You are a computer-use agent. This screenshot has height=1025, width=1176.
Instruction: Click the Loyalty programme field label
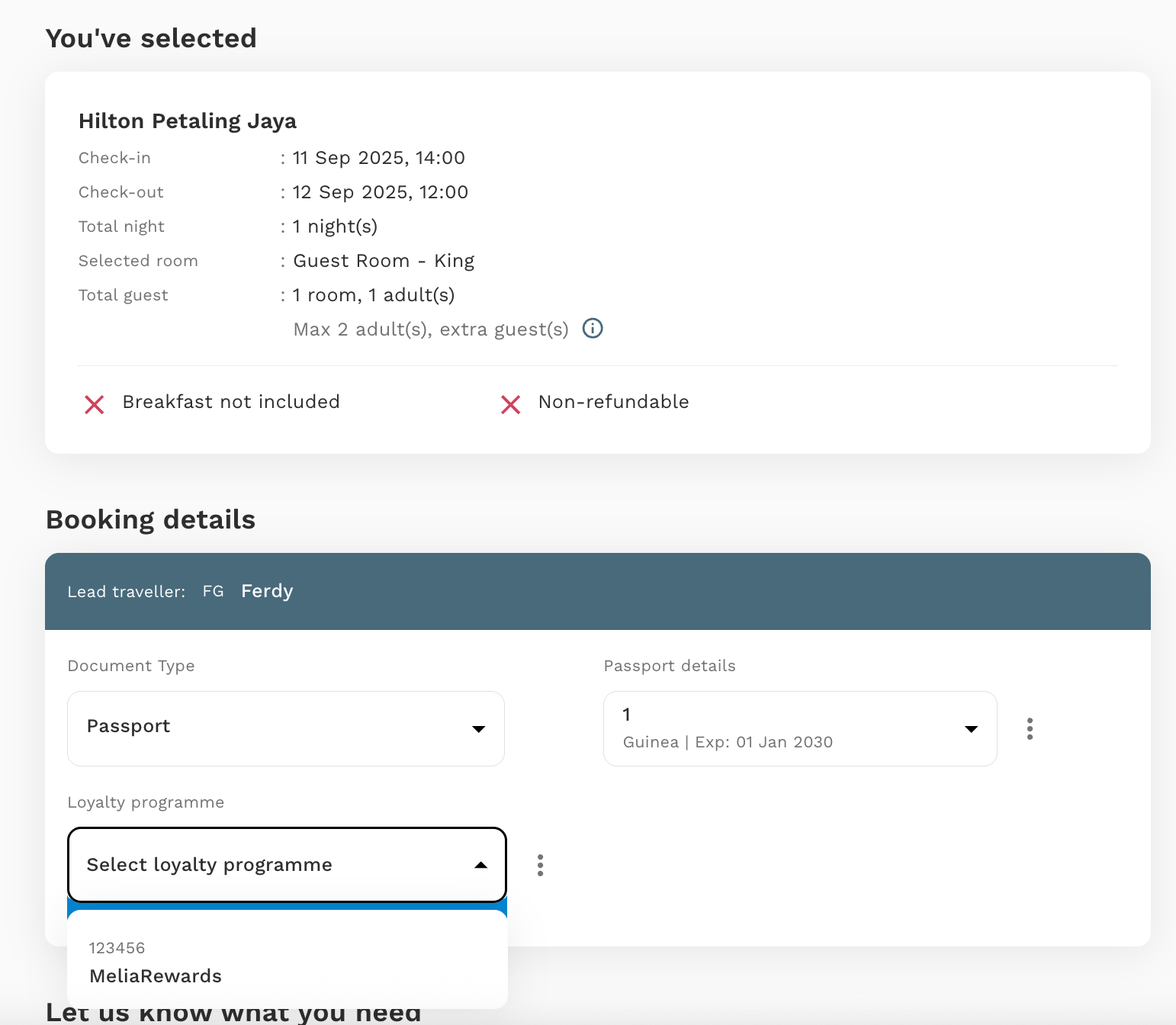pyautogui.click(x=146, y=802)
